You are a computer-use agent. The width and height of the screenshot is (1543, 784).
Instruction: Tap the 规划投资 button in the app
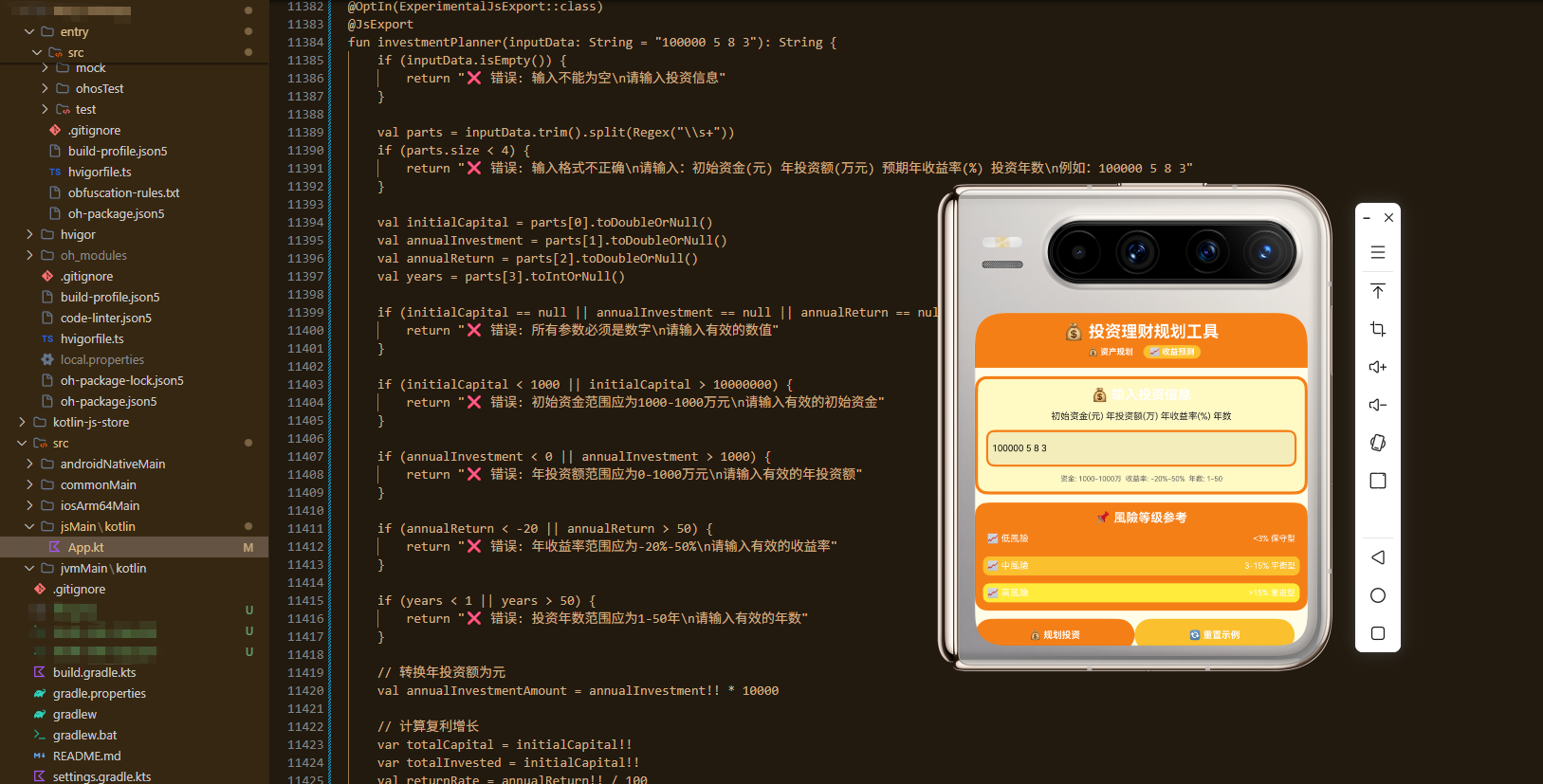point(1056,634)
